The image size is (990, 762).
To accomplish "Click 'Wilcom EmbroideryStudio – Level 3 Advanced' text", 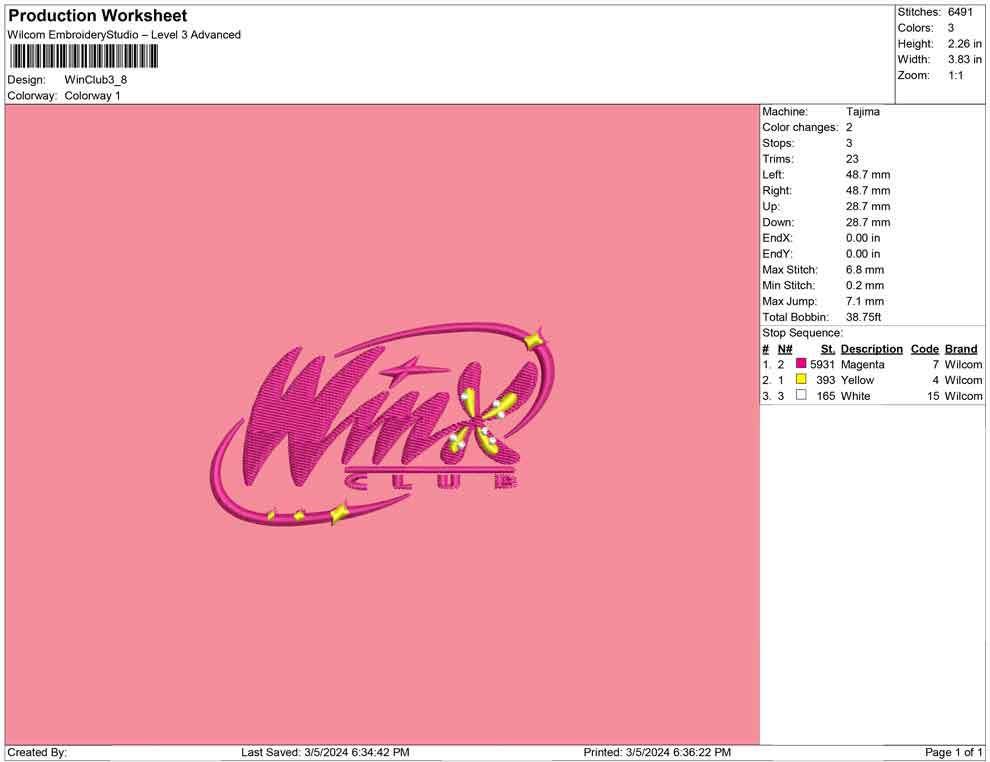I will 124,35.
